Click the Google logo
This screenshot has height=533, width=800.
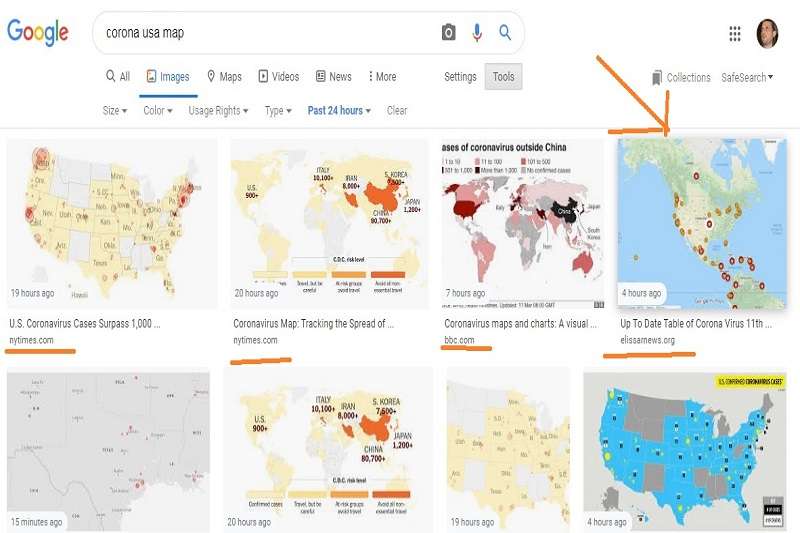37,32
